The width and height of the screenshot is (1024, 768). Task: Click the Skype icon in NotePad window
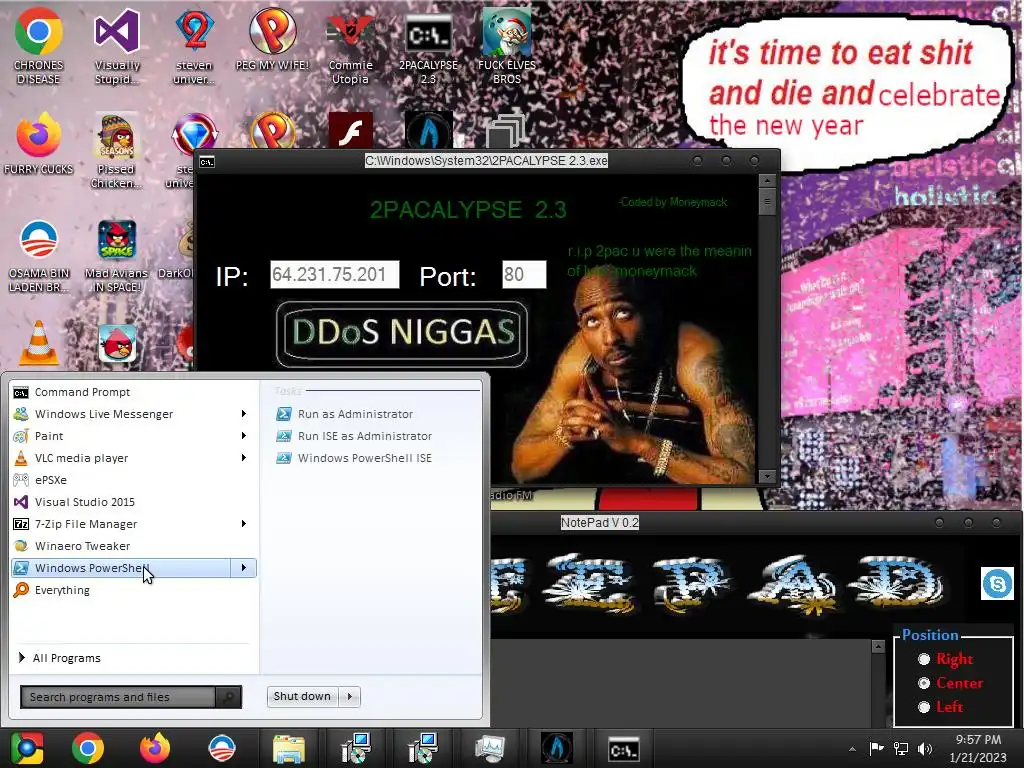[997, 583]
